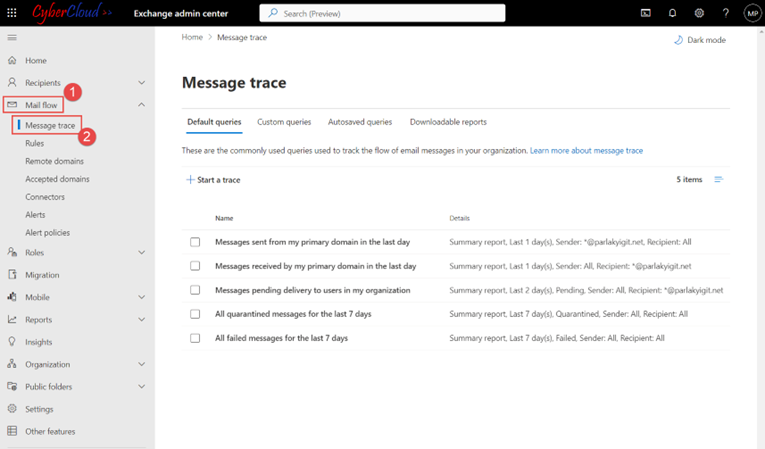
Task: Open Accepted domains in sidebar
Action: 57,179
